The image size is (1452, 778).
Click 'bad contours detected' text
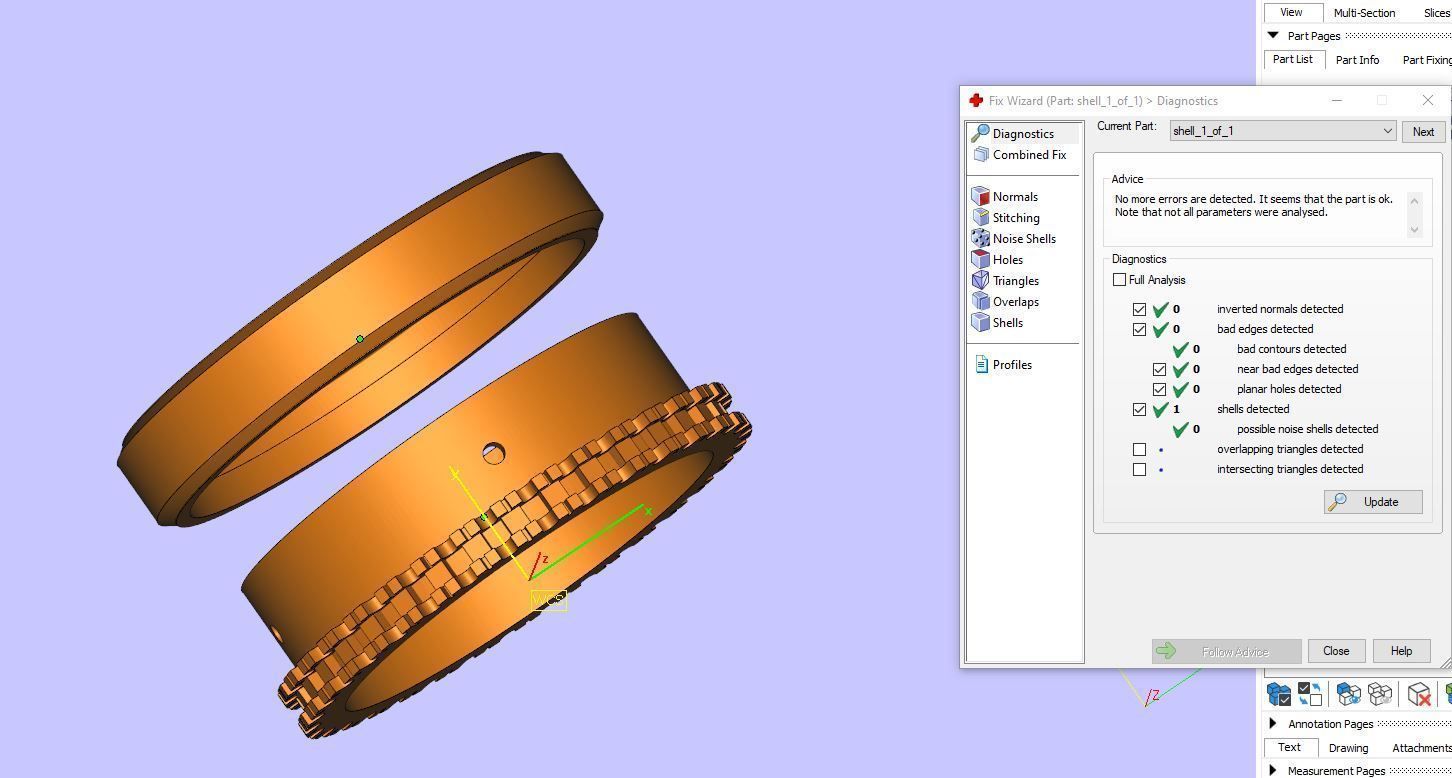point(1291,349)
